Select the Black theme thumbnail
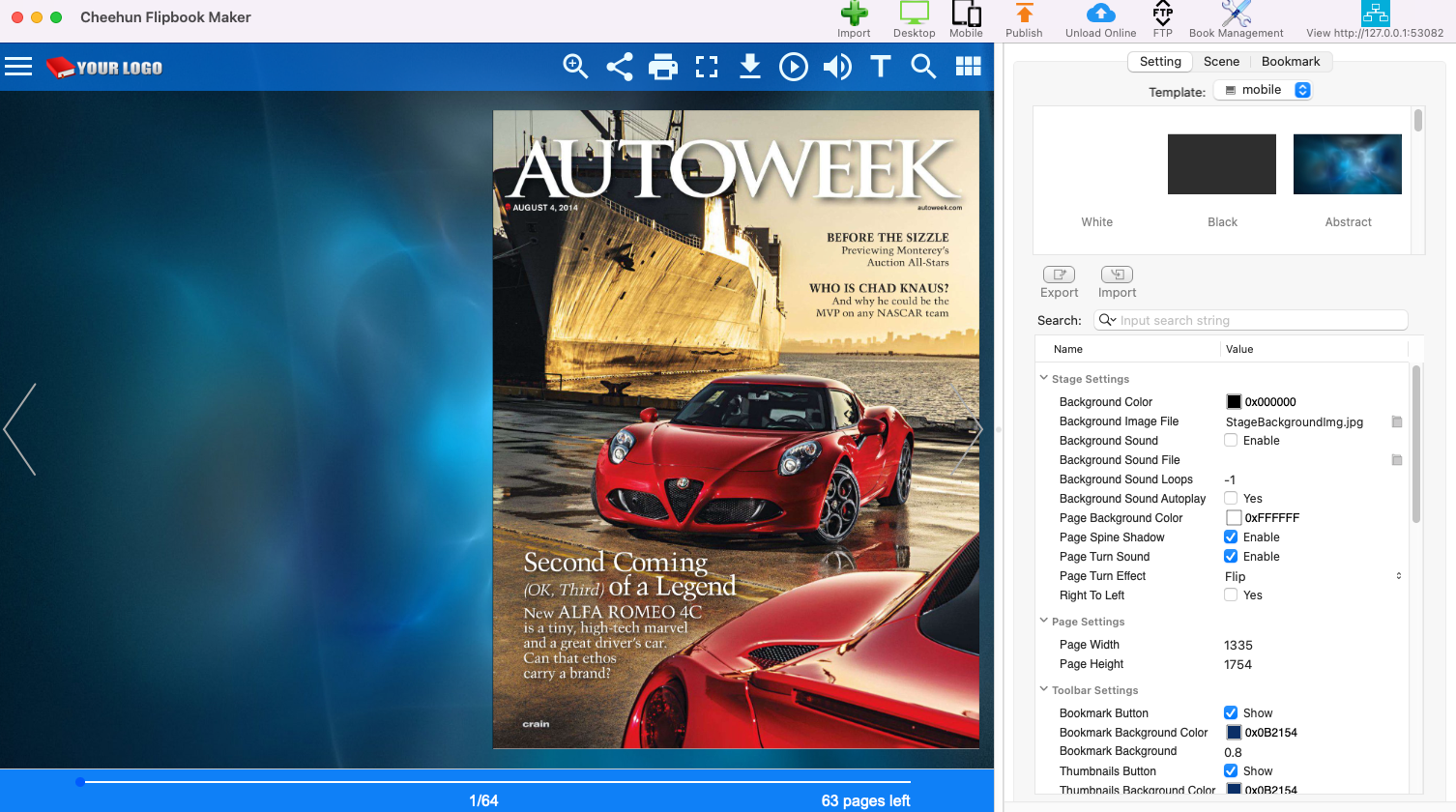The image size is (1456, 812). coord(1222,164)
